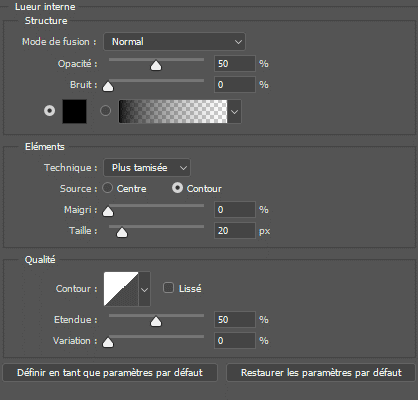Click the Opacité value field showing 50
The height and width of the screenshot is (400, 418).
(x=235, y=64)
